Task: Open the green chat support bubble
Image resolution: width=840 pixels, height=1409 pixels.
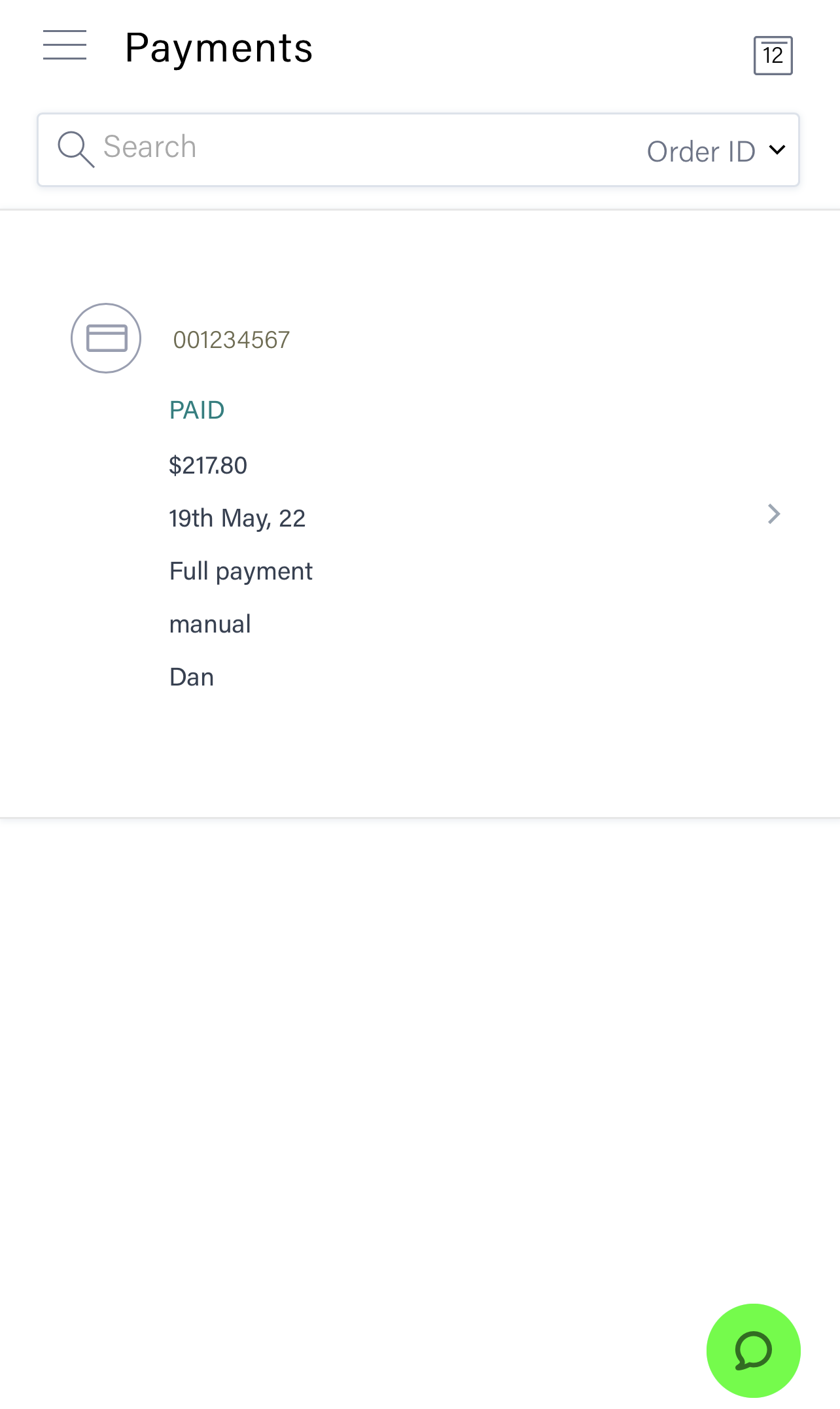Action: (753, 1350)
